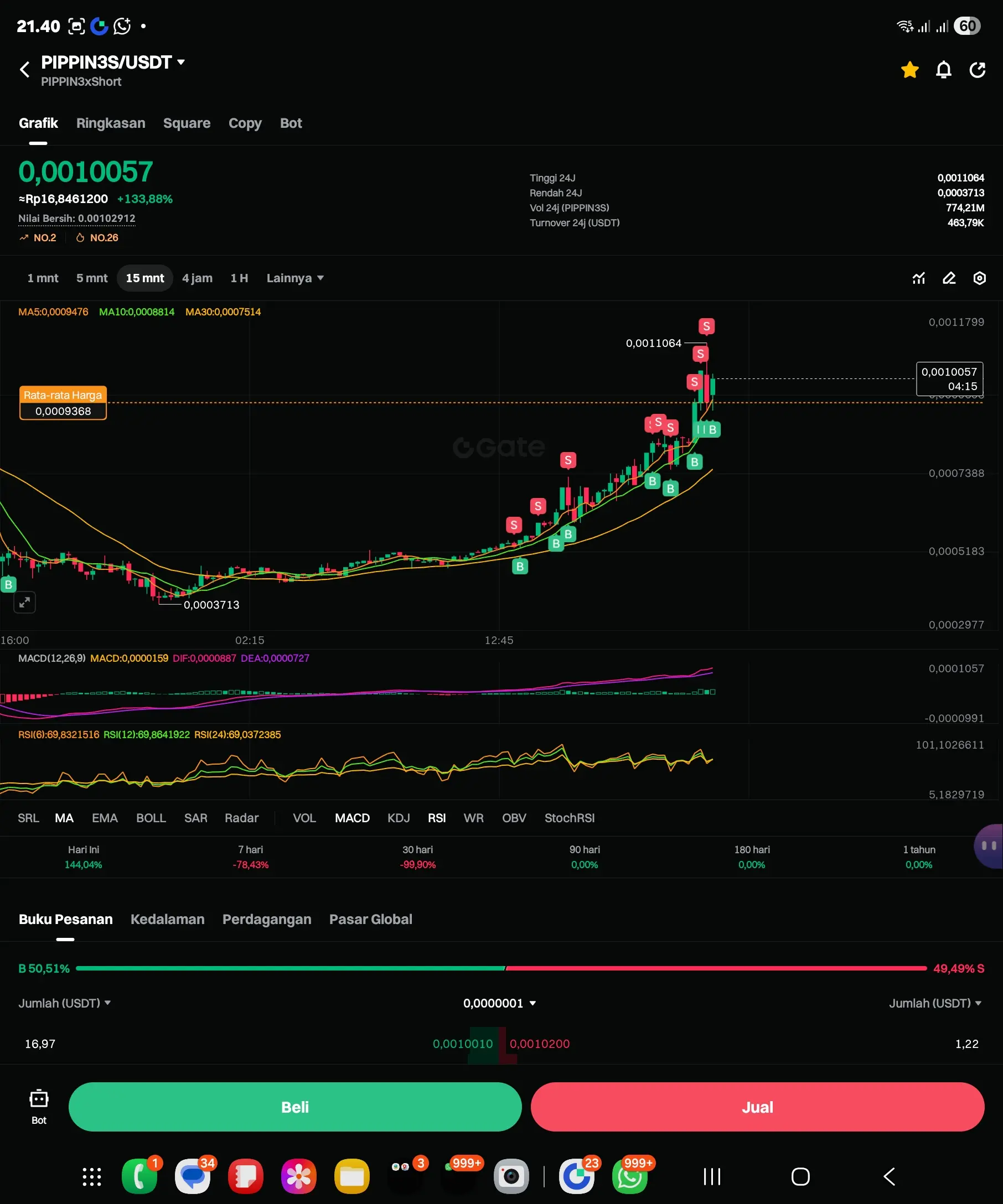Open right Jumlah (USDT) dropdown

pos(935,1003)
